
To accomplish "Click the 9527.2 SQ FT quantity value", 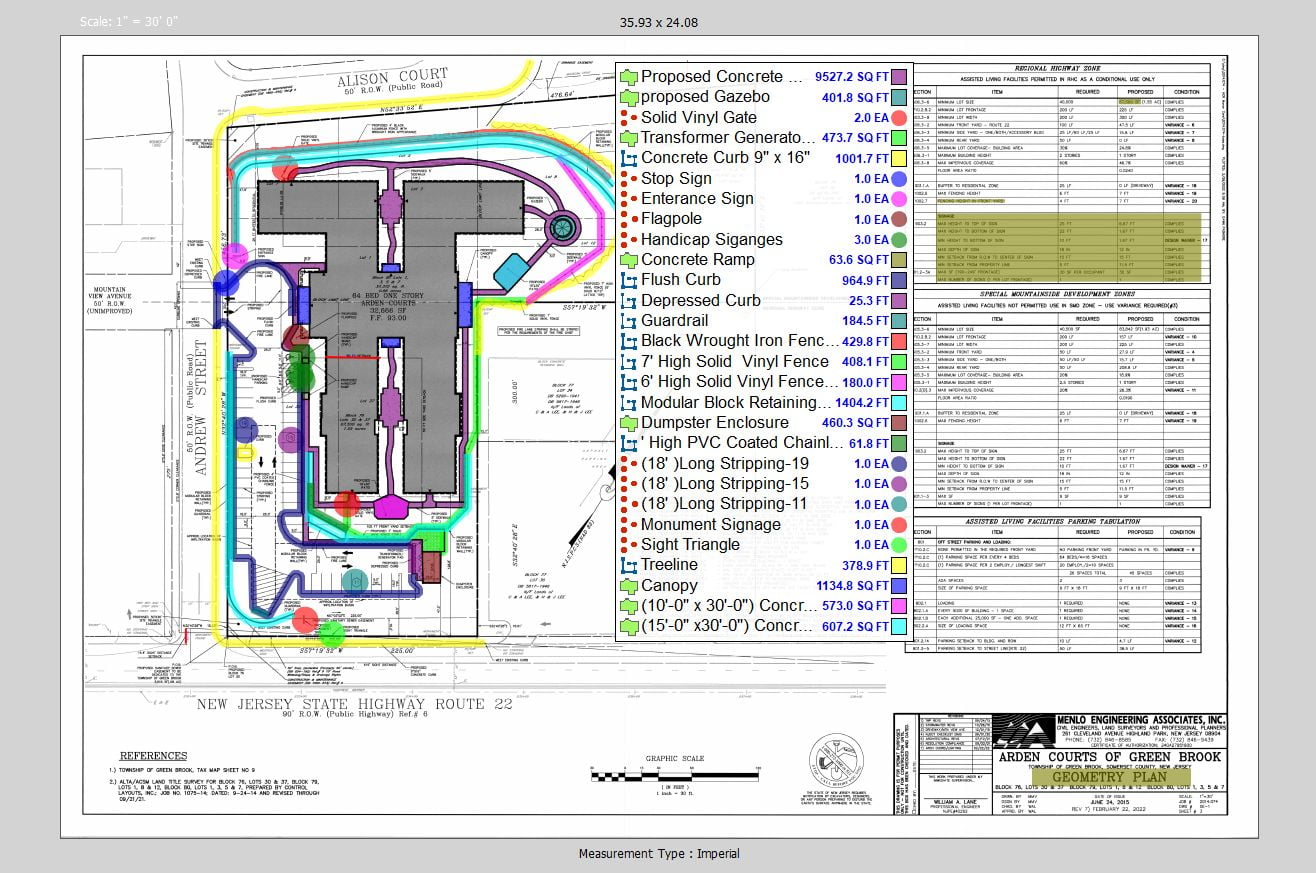I will (851, 77).
